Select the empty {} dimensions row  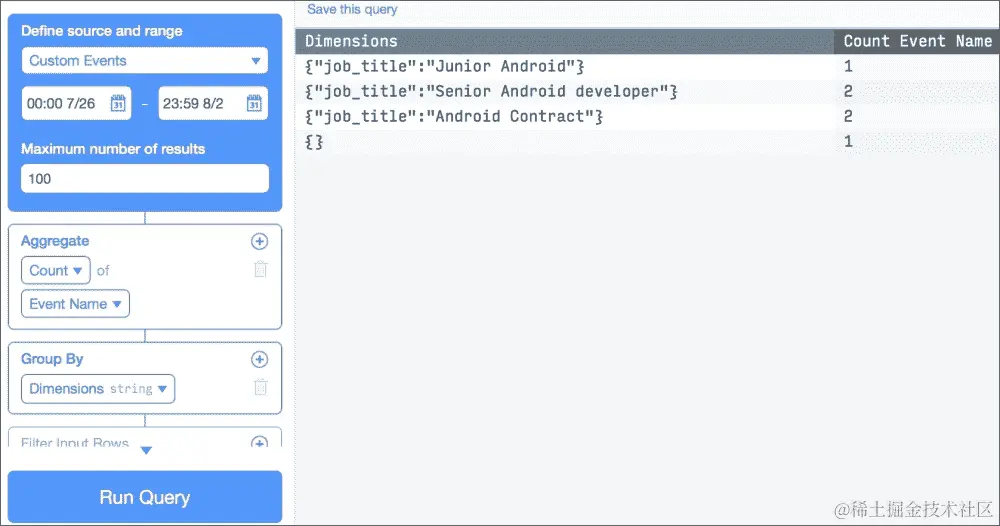(647, 141)
